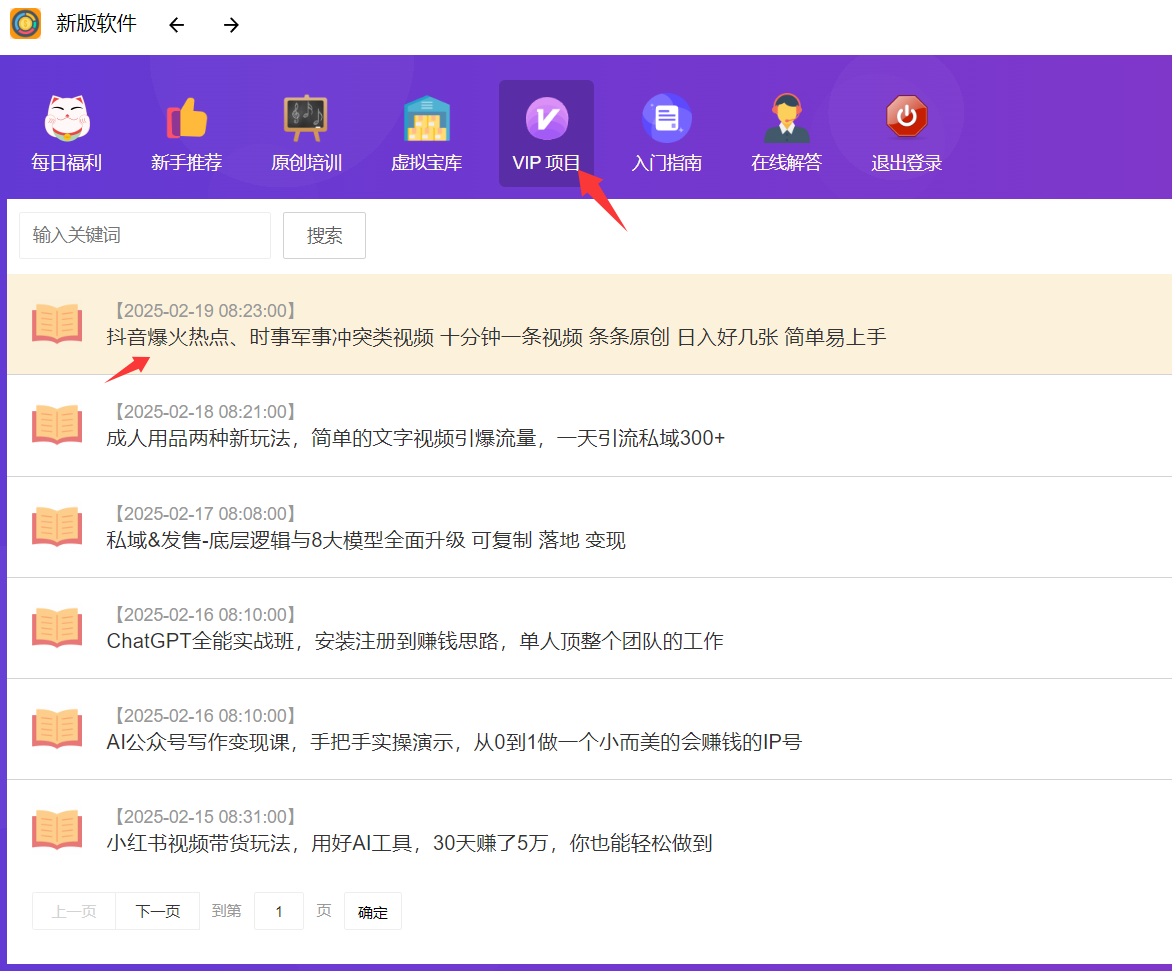1172x971 pixels.
Task: Click the warehouse 虚拟宝库 icon
Action: pos(427,118)
